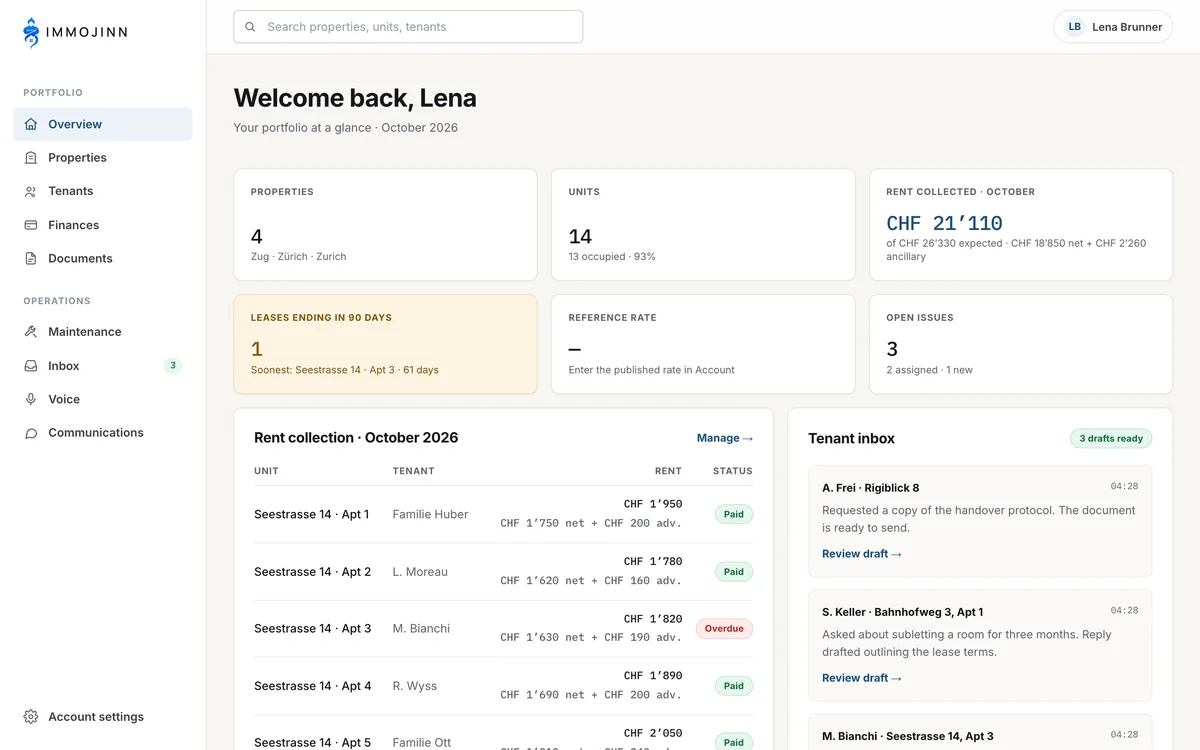
Task: Open the Inbox menu item
Action: 102,366
